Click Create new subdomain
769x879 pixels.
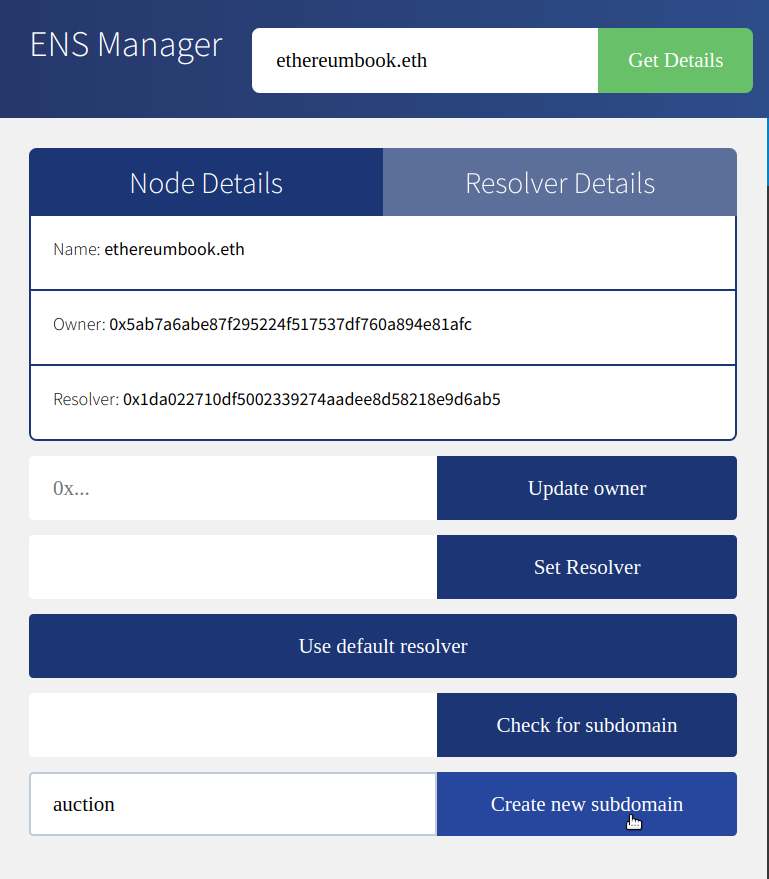click(x=586, y=804)
